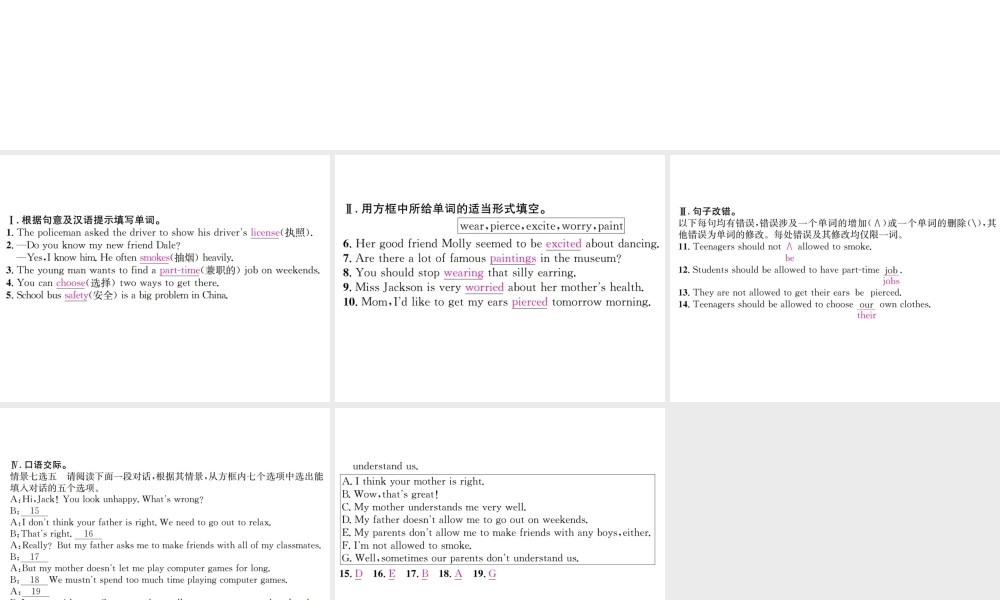Click the answer word 'worried' in sentence 9

point(484,288)
